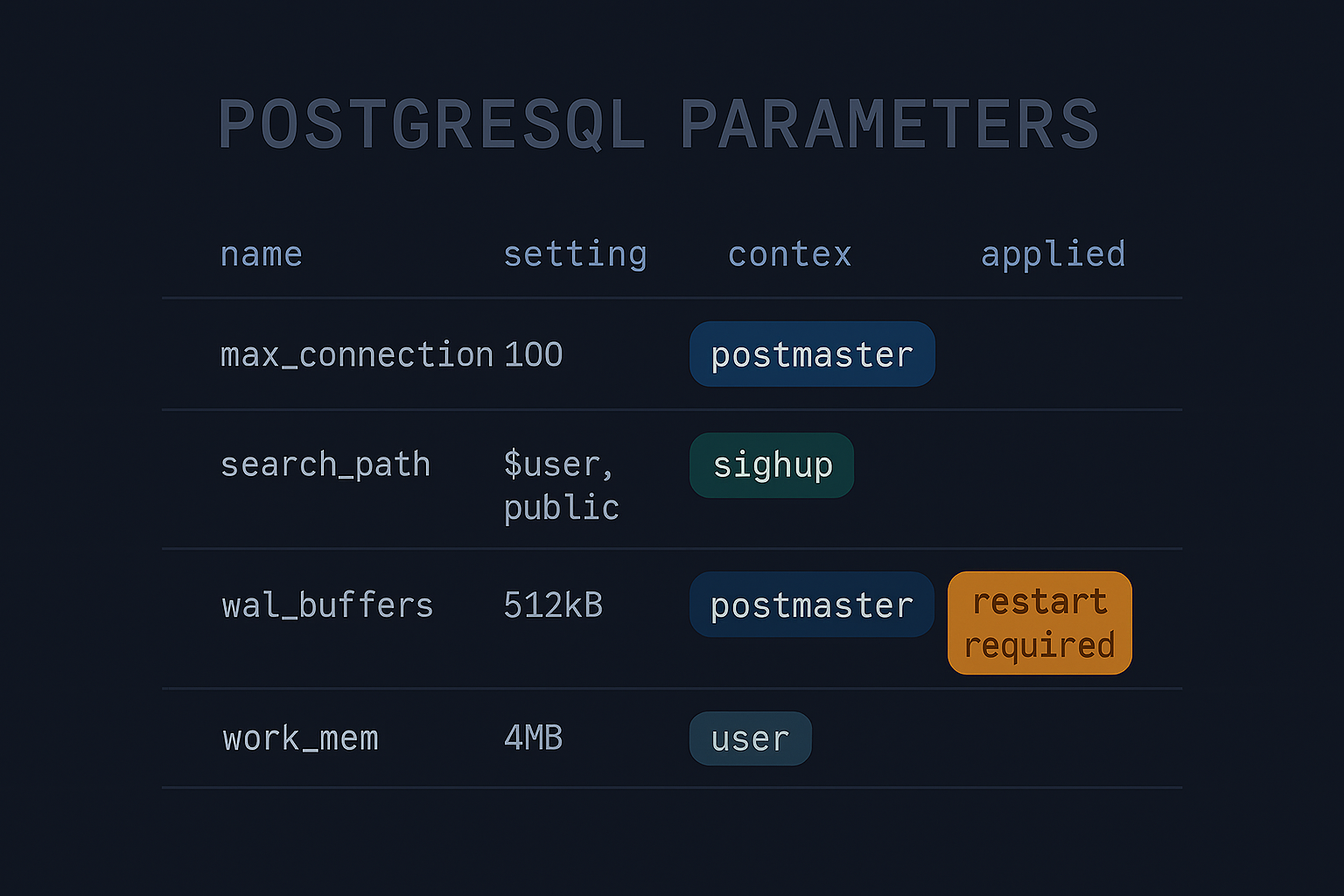Click the user context badge
Viewport: 1344px width, 896px height.
[x=750, y=739]
